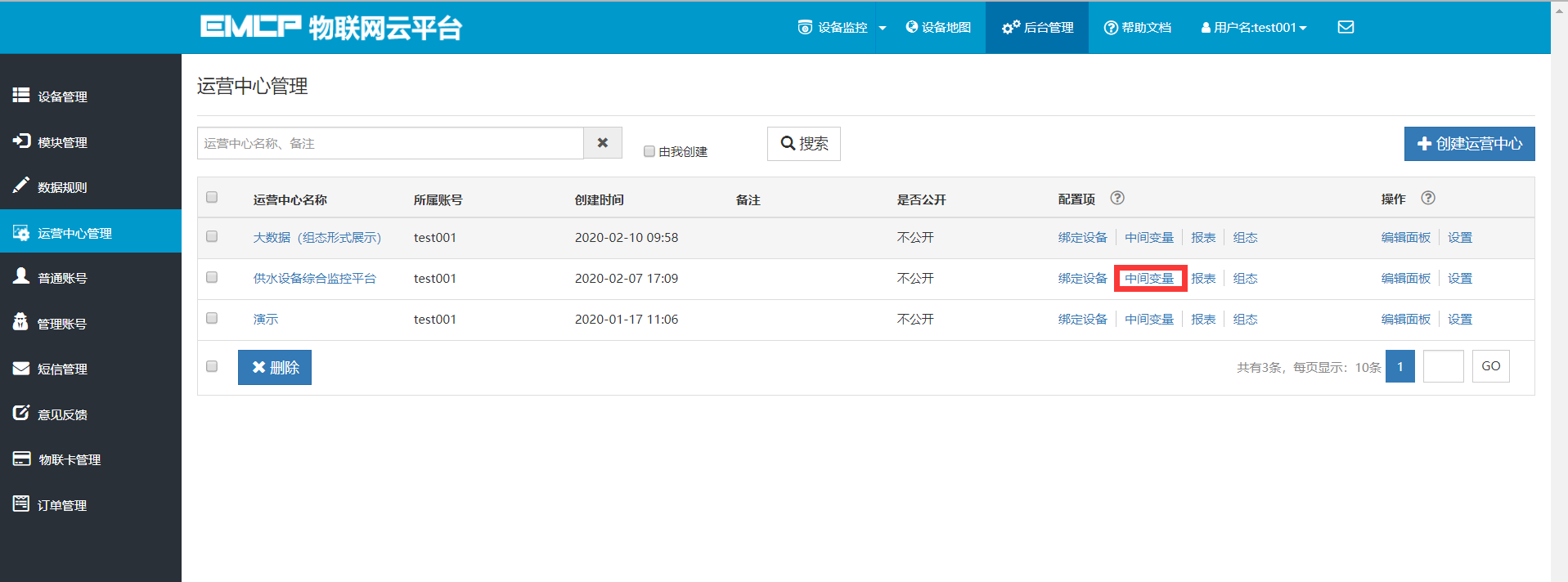The width and height of the screenshot is (1568, 582).
Task: Check the 供水设备综合监控平台 row checkbox
Action: (x=212, y=277)
